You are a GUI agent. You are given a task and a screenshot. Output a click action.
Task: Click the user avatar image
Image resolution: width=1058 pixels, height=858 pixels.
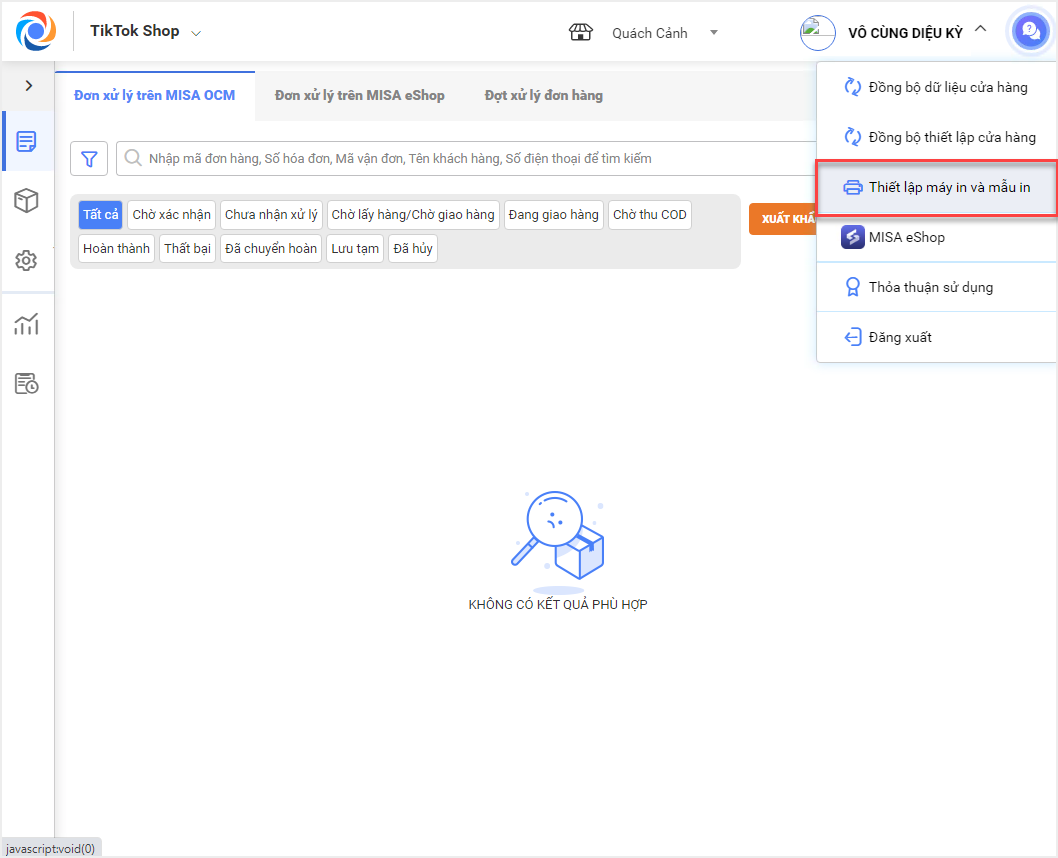817,32
